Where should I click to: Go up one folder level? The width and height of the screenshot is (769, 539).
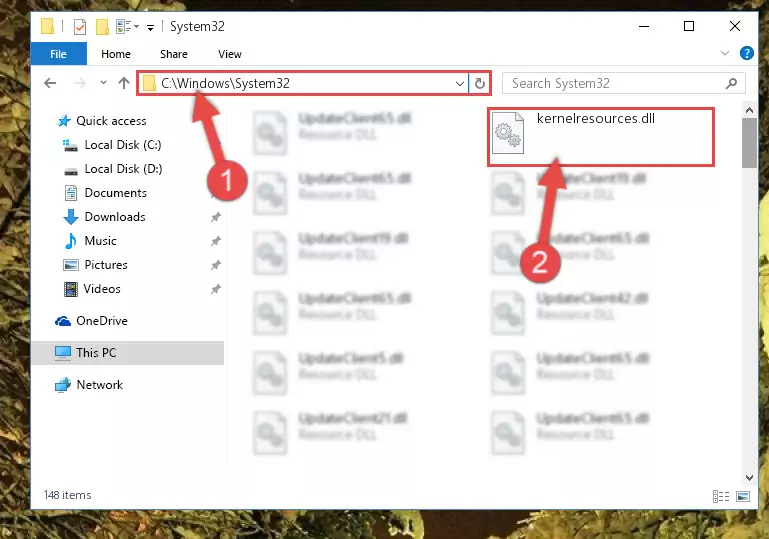coord(124,83)
